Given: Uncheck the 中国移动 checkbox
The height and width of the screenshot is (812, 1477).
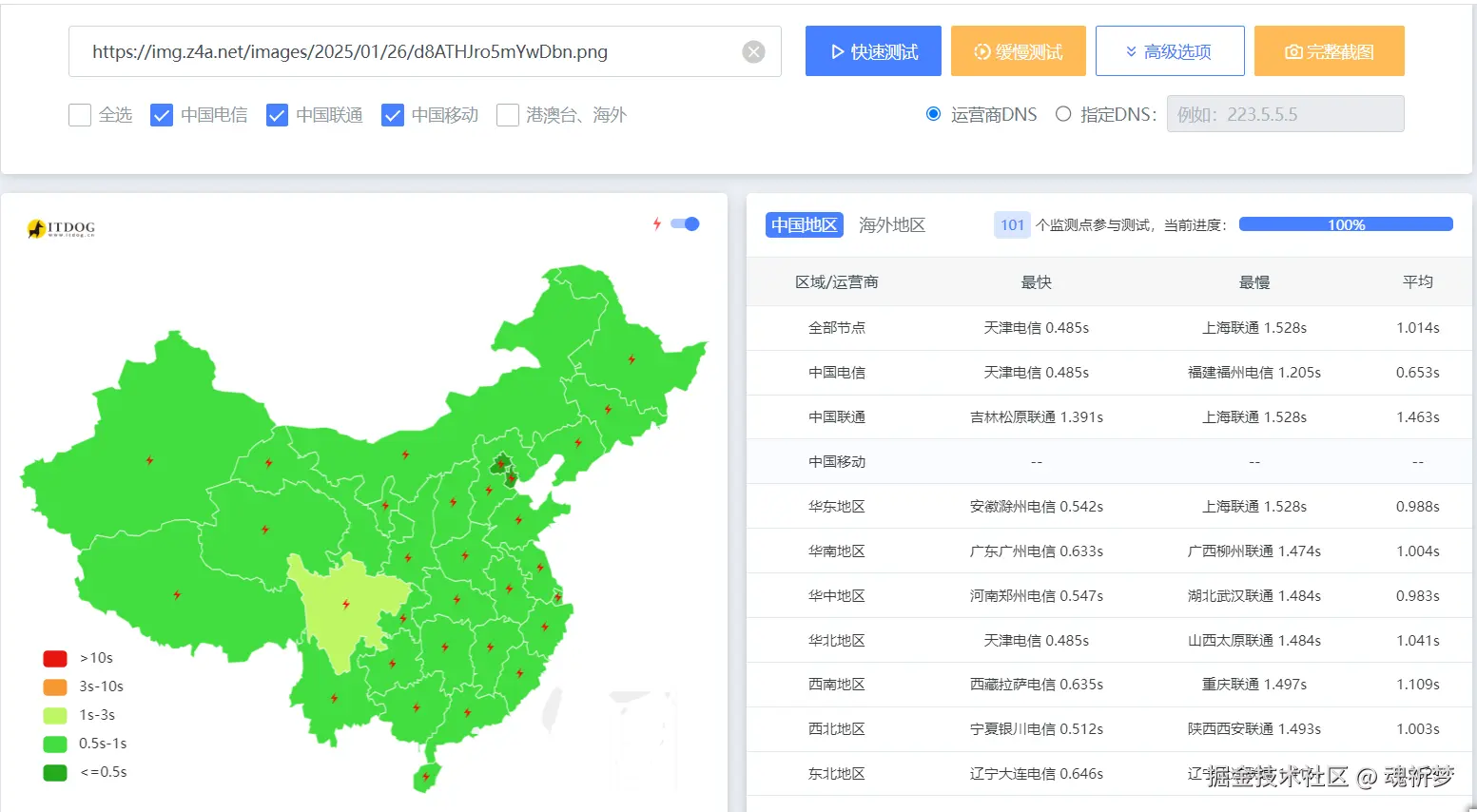Looking at the screenshot, I should pos(393,115).
